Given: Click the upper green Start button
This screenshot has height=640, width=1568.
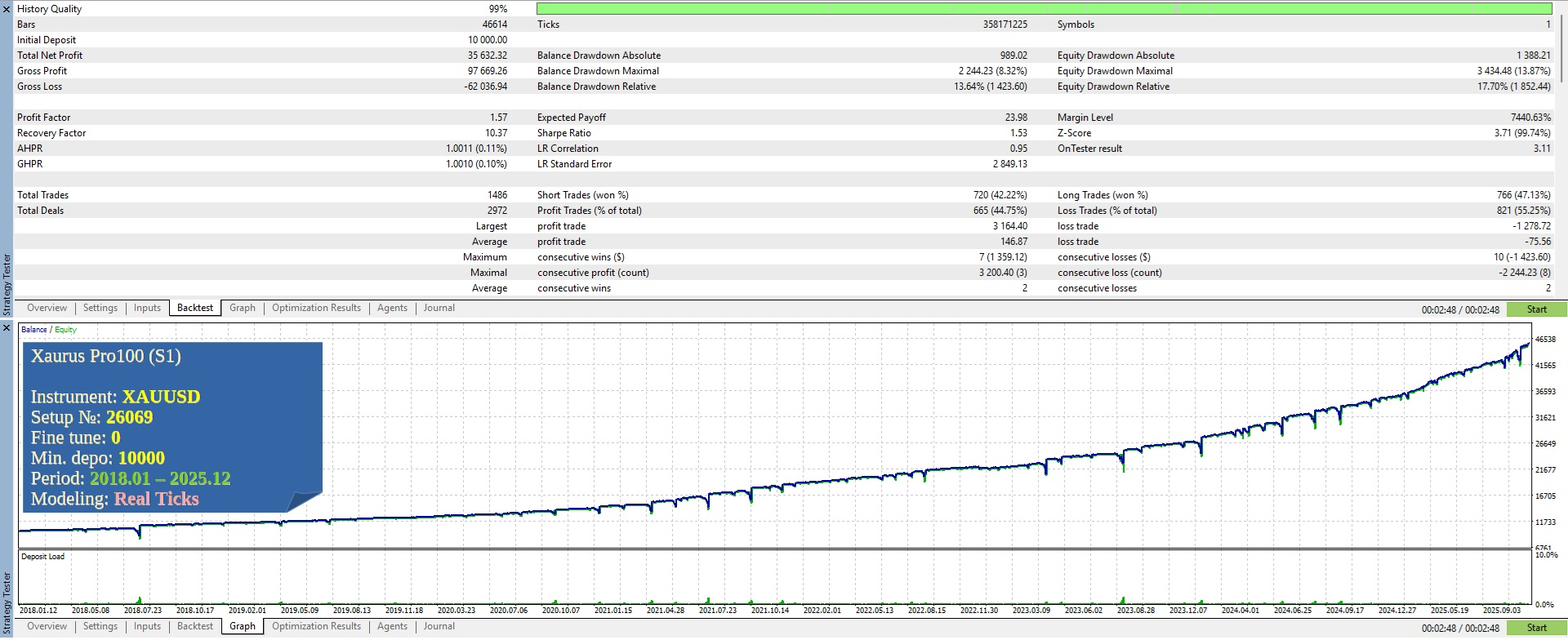Looking at the screenshot, I should click(x=1536, y=309).
